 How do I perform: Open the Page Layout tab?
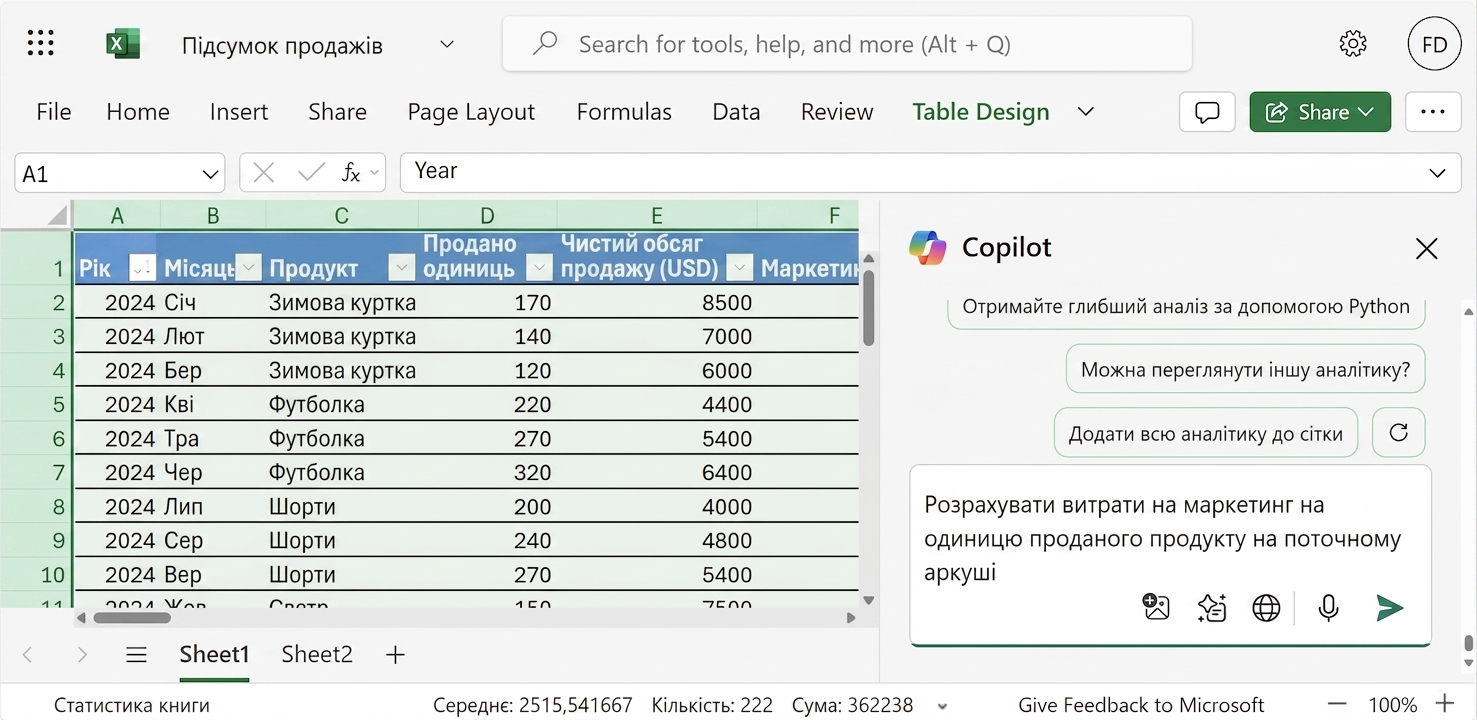(x=471, y=111)
